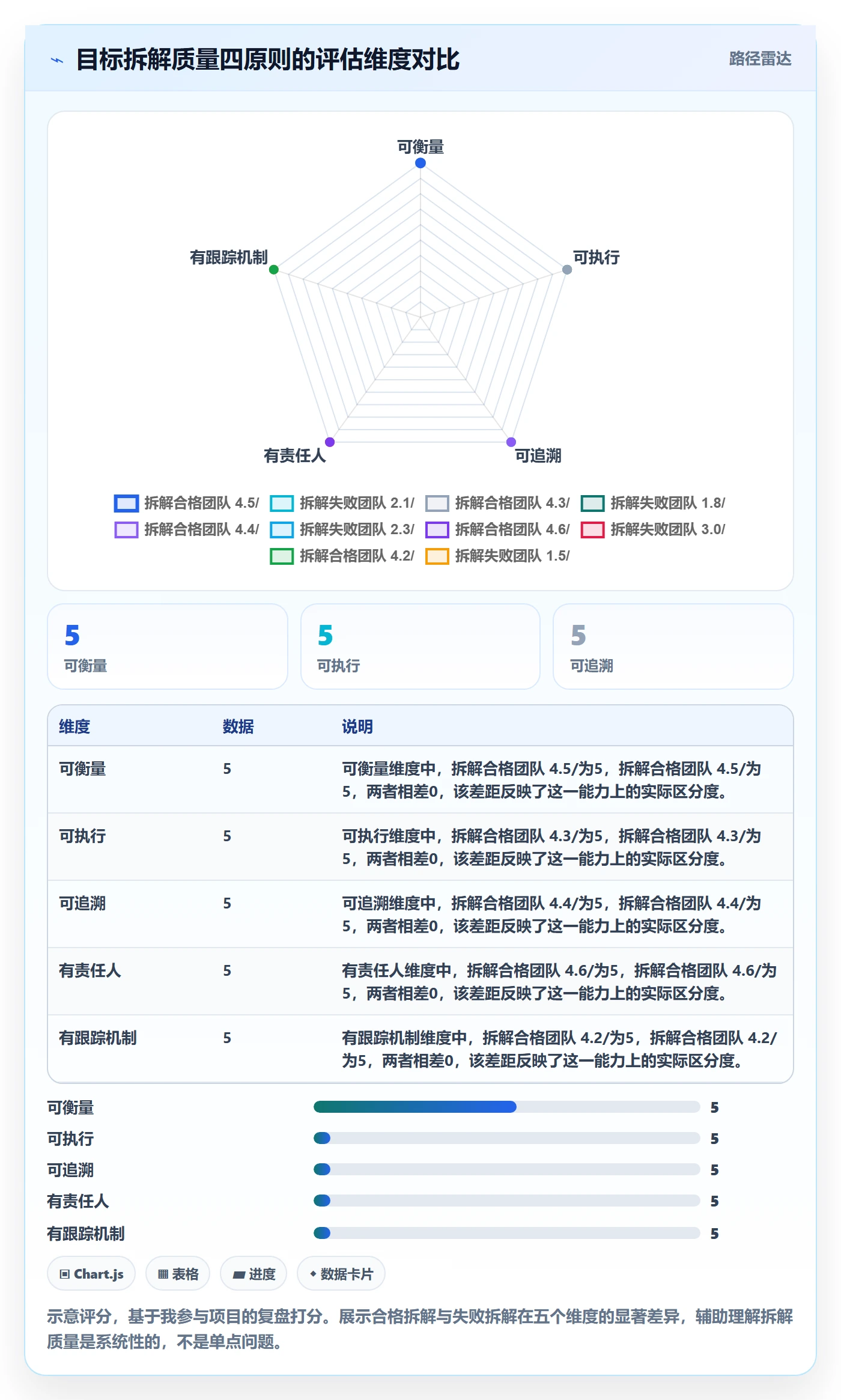
Task: Click the 有跟踪机制 progress bar
Action: click(507, 1233)
